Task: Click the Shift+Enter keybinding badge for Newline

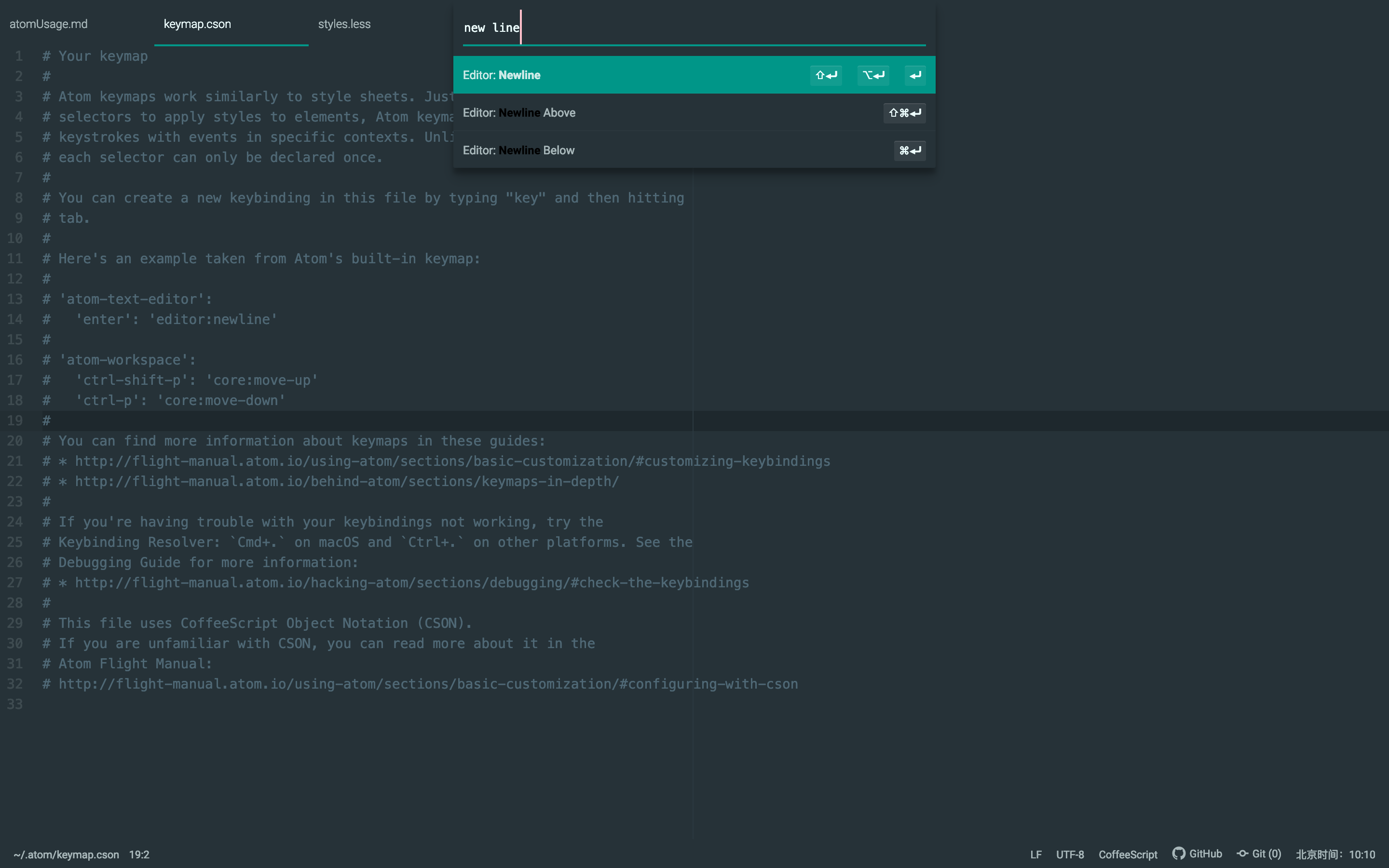Action: [825, 75]
